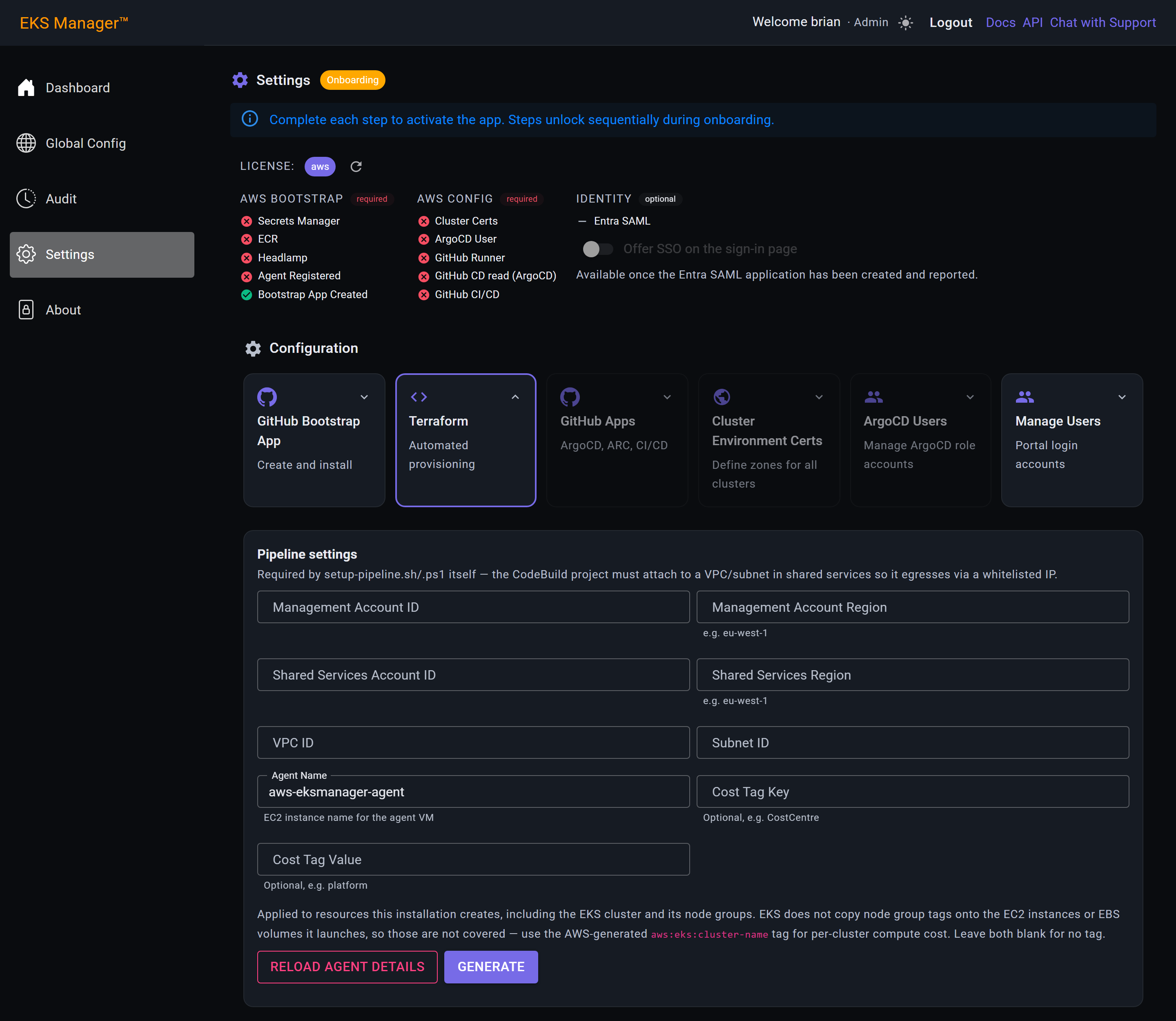
Task: Toggle light/dark theme sun icon
Action: 905,22
